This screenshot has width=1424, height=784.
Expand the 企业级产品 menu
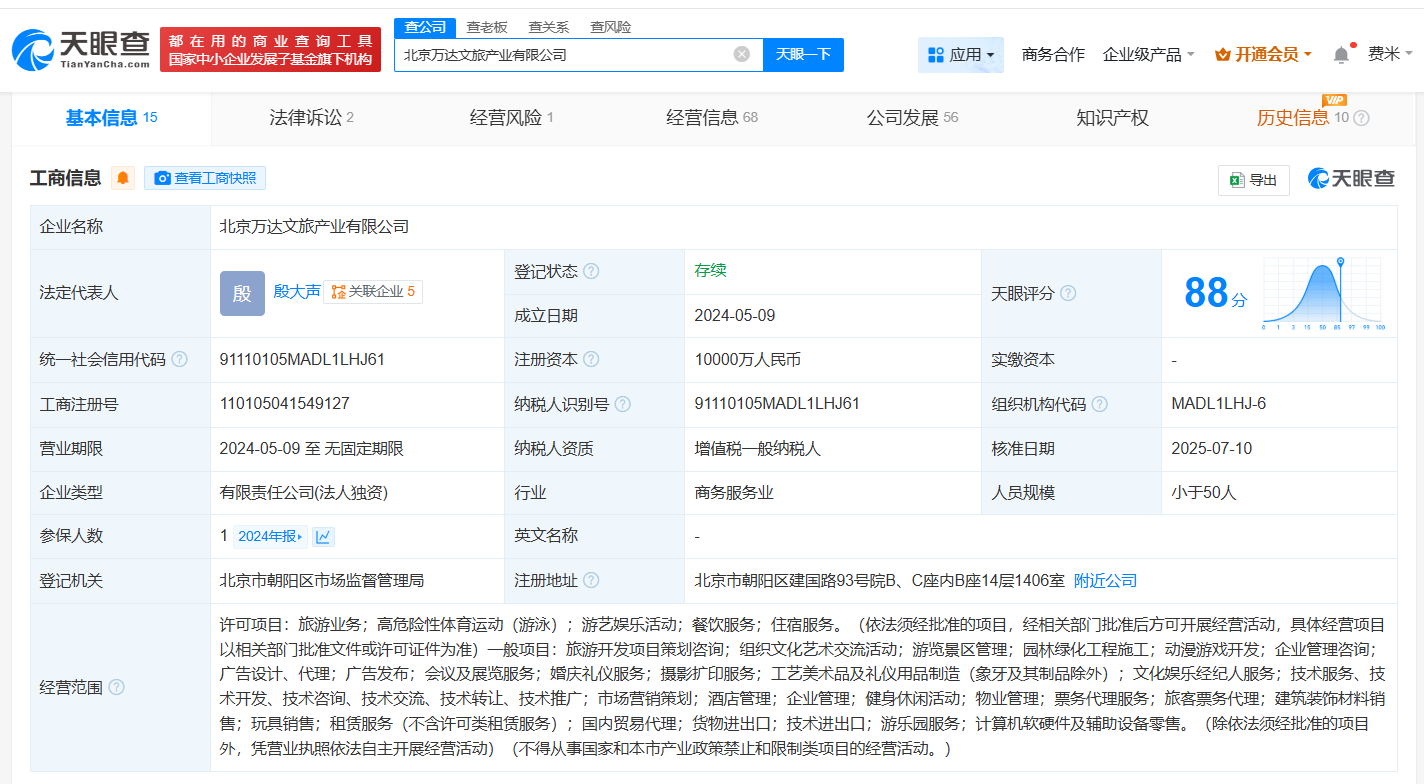tap(1148, 55)
